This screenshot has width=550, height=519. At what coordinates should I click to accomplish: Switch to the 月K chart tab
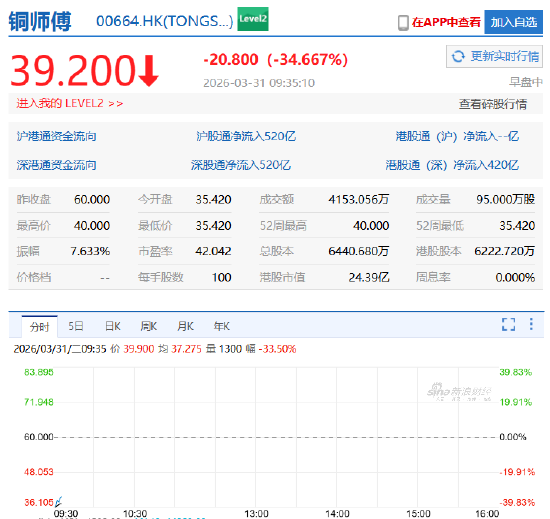coord(185,326)
